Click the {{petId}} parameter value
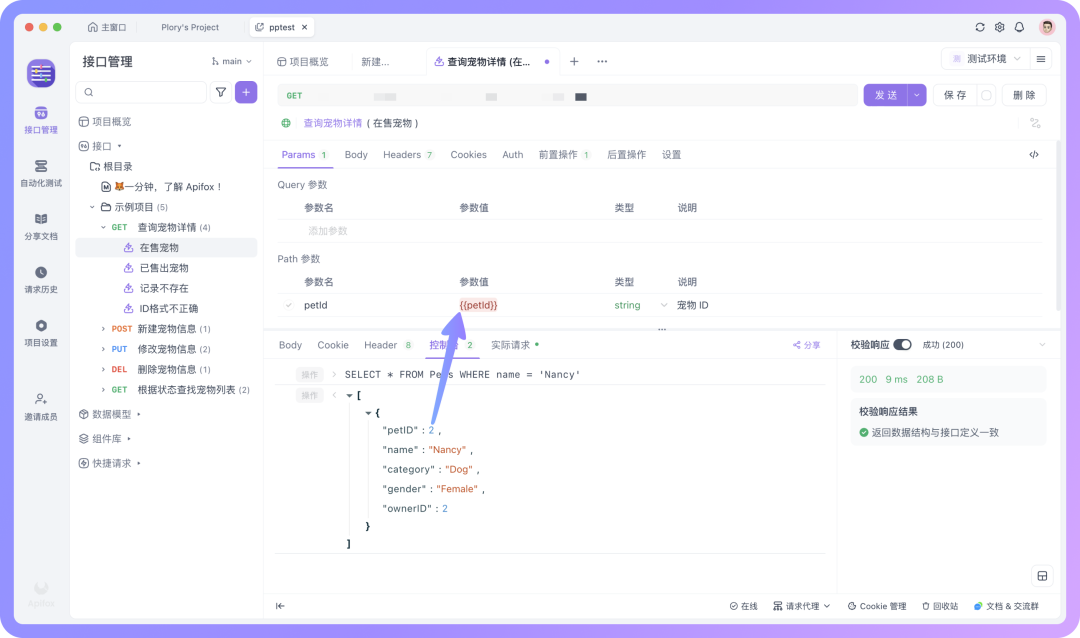This screenshot has width=1080, height=638. coord(478,305)
